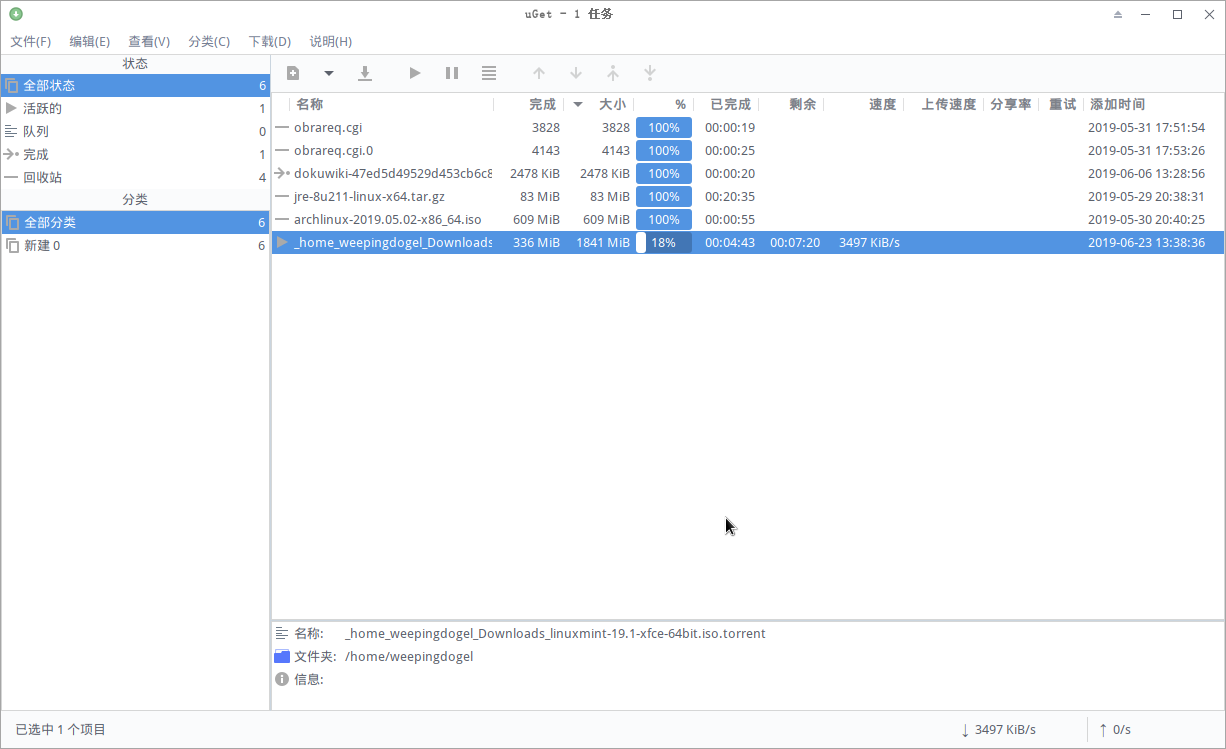
Task: Move selected task to bottom of queue
Action: tap(650, 72)
